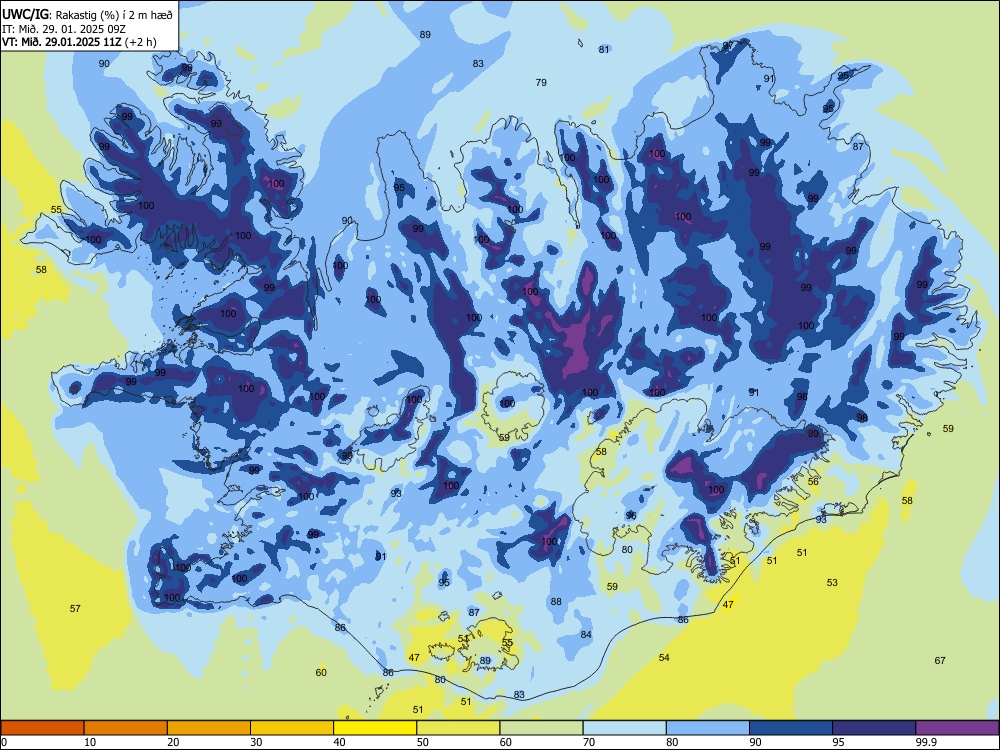This screenshot has height=750, width=1000.
Task: Pick the pale yellow 50–60 legend swatch
Action: (x=459, y=728)
